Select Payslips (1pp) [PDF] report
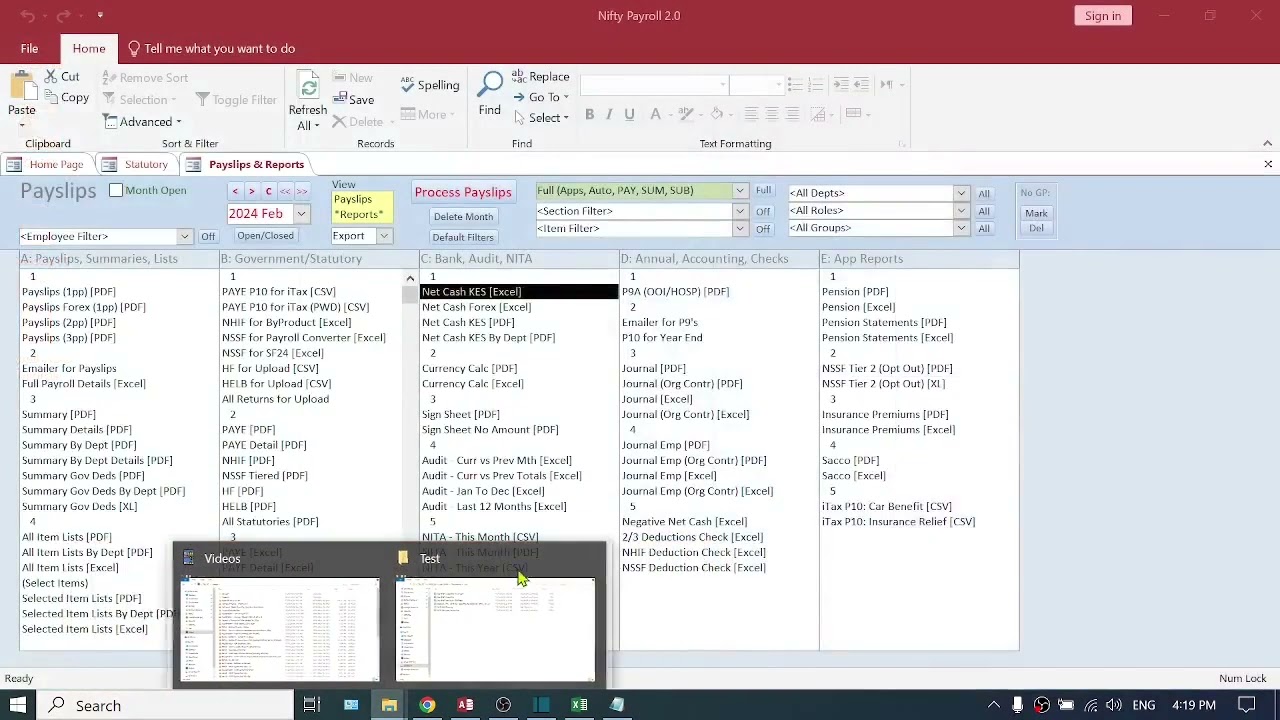This screenshot has width=1280, height=720. tap(69, 292)
